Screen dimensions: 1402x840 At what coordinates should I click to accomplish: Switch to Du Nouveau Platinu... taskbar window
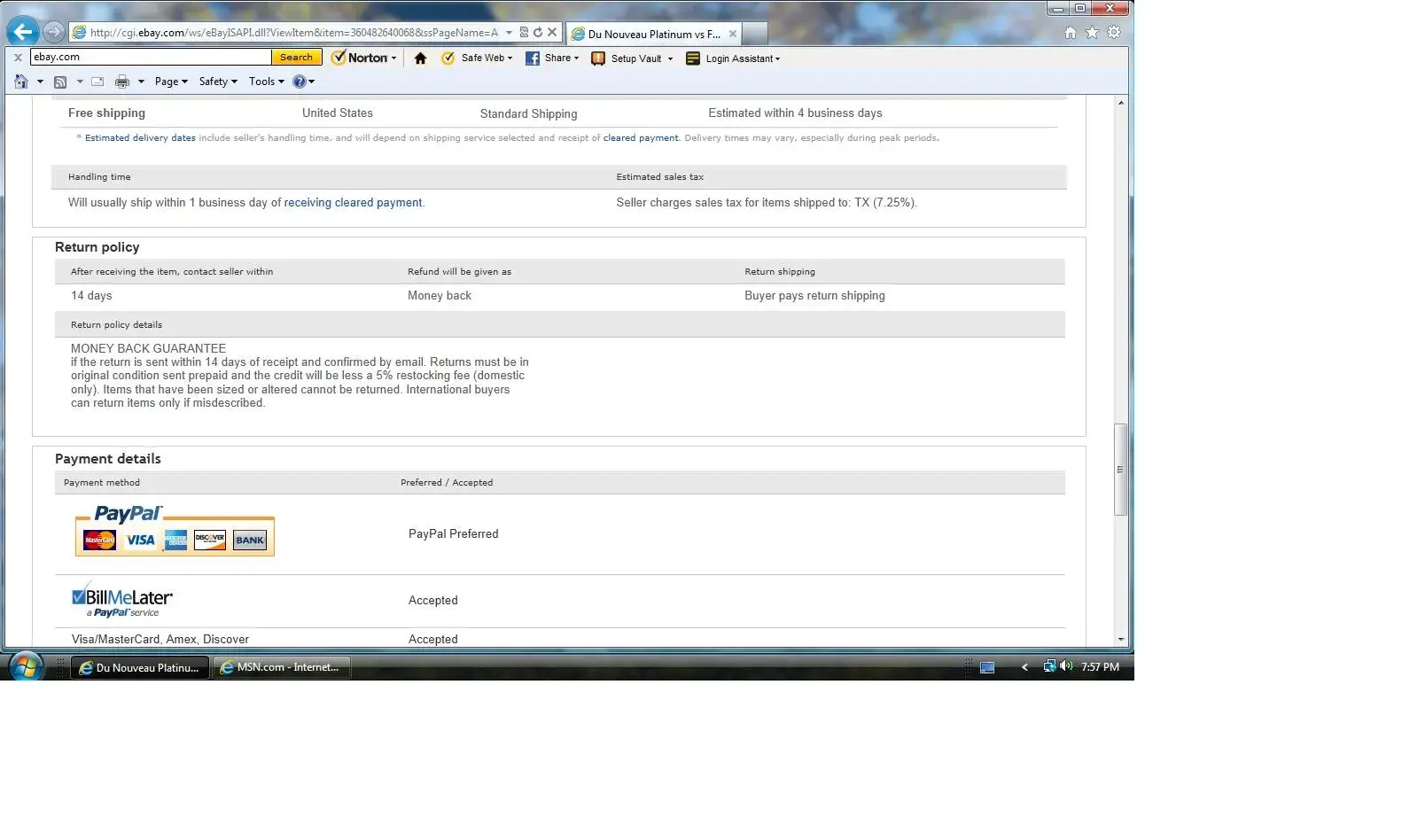140,667
